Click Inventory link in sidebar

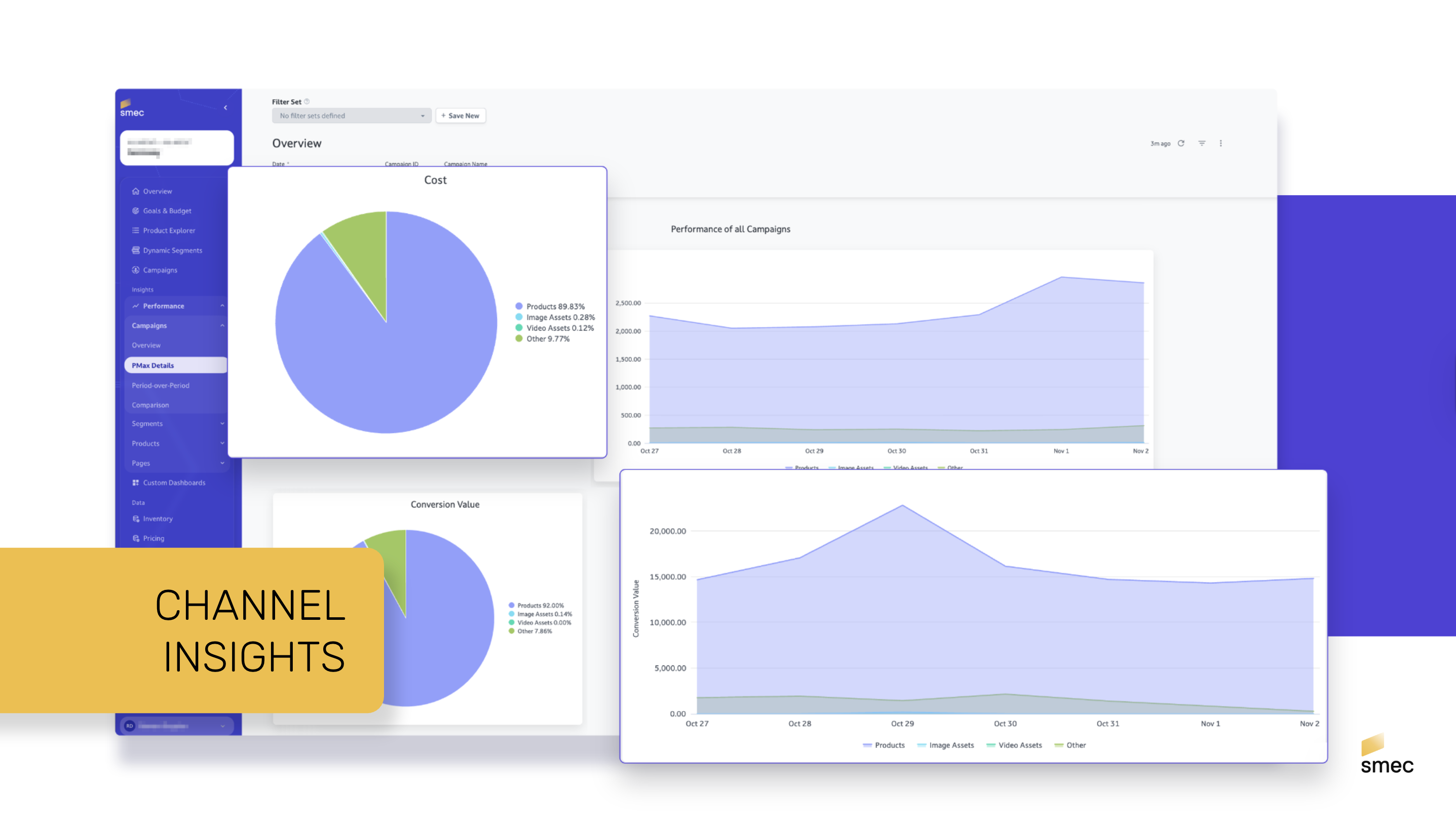(x=158, y=518)
